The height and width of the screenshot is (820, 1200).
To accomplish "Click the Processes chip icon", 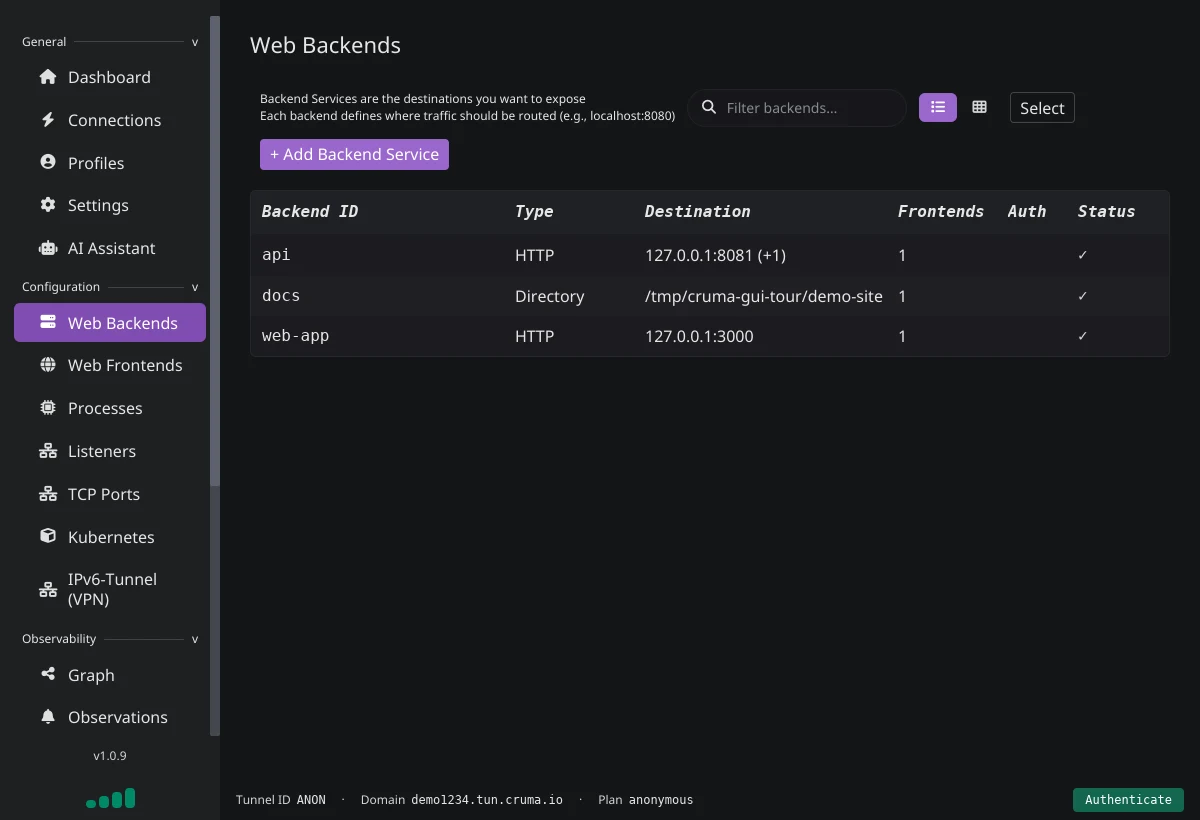I will point(47,408).
